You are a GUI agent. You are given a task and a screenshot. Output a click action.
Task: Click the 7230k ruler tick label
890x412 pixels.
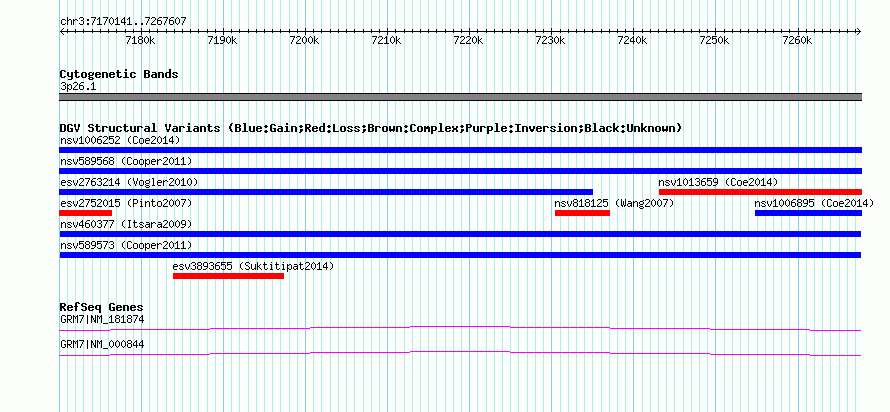tap(550, 41)
